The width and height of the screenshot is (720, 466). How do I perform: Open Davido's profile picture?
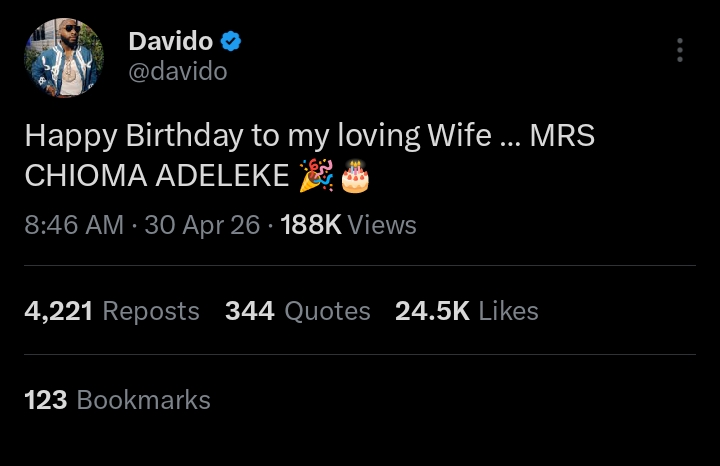pyautogui.click(x=64, y=58)
